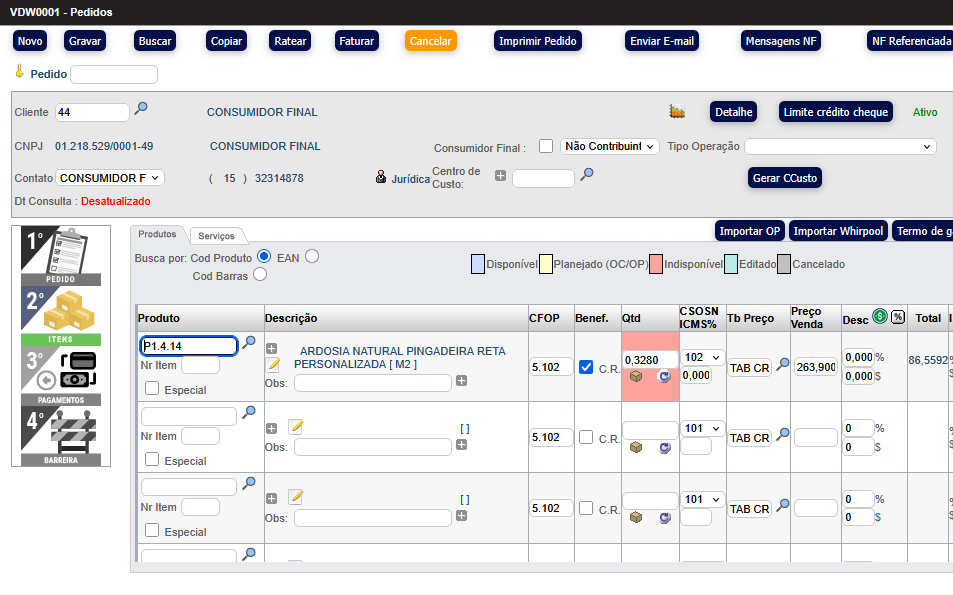This screenshot has height=595, width=953.
Task: Open the Contato dropdown showing CONSUMIDOR F
Action: (110, 178)
